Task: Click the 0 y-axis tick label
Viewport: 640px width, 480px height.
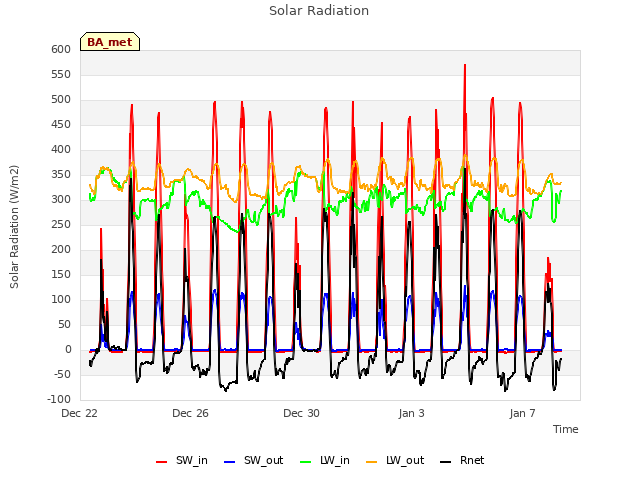Action: 68,349
